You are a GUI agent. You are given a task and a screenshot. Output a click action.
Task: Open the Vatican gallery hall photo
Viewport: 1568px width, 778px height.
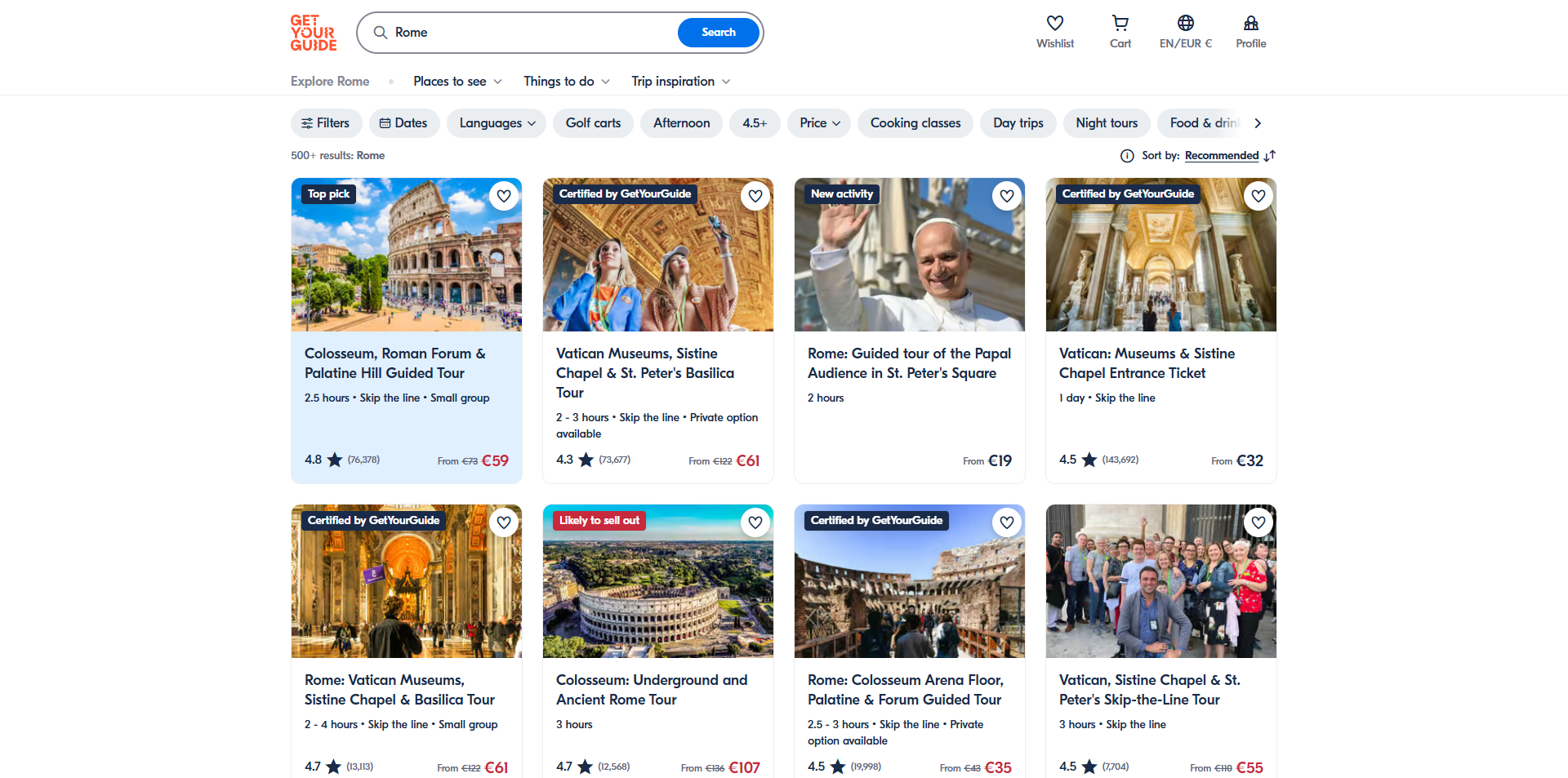point(1161,255)
